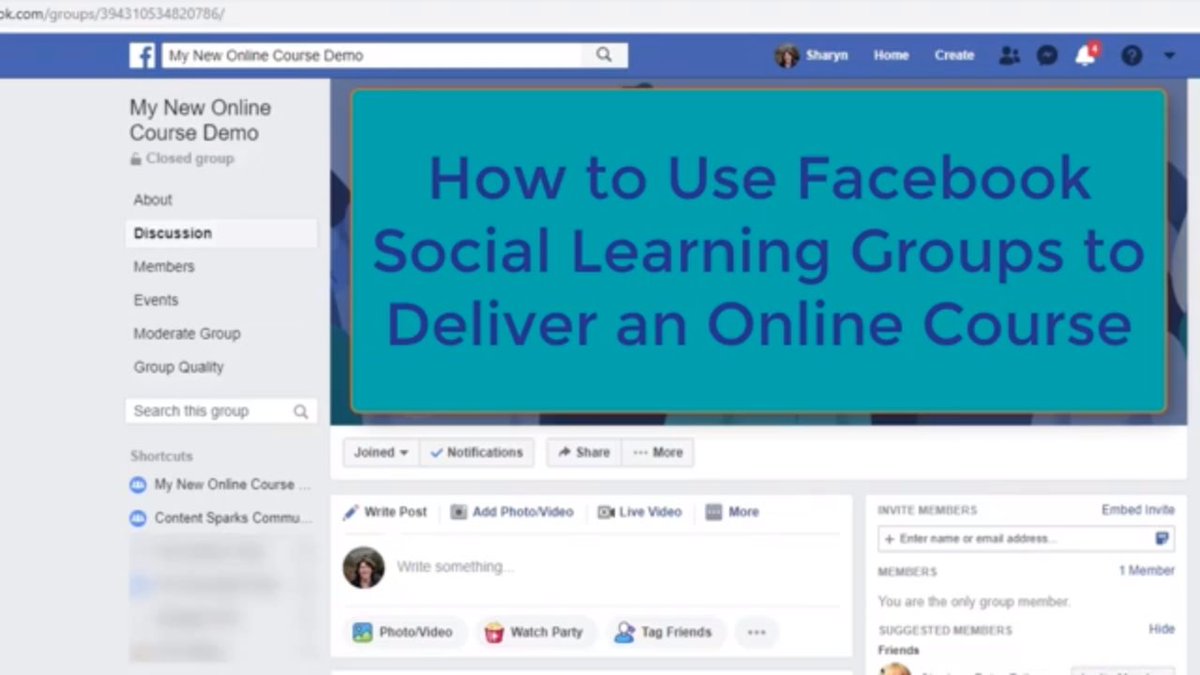Viewport: 1200px width, 675px height.
Task: Open Group Quality
Action: (x=179, y=367)
